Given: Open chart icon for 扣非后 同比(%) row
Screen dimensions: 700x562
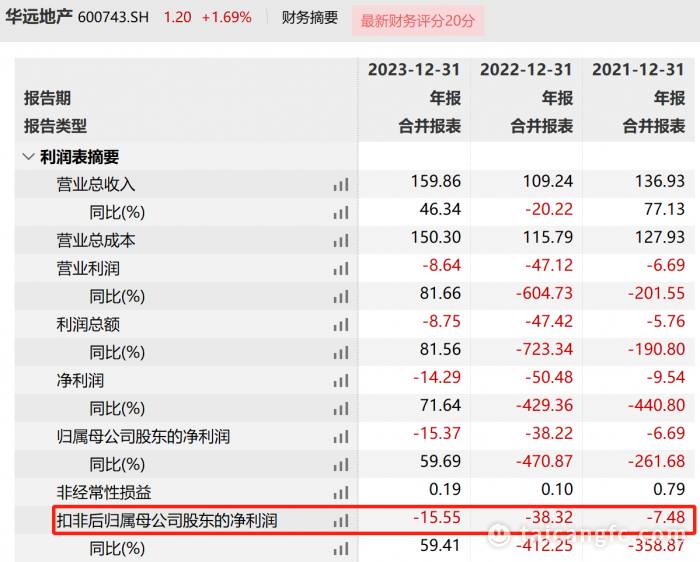Looking at the screenshot, I should 341,549.
